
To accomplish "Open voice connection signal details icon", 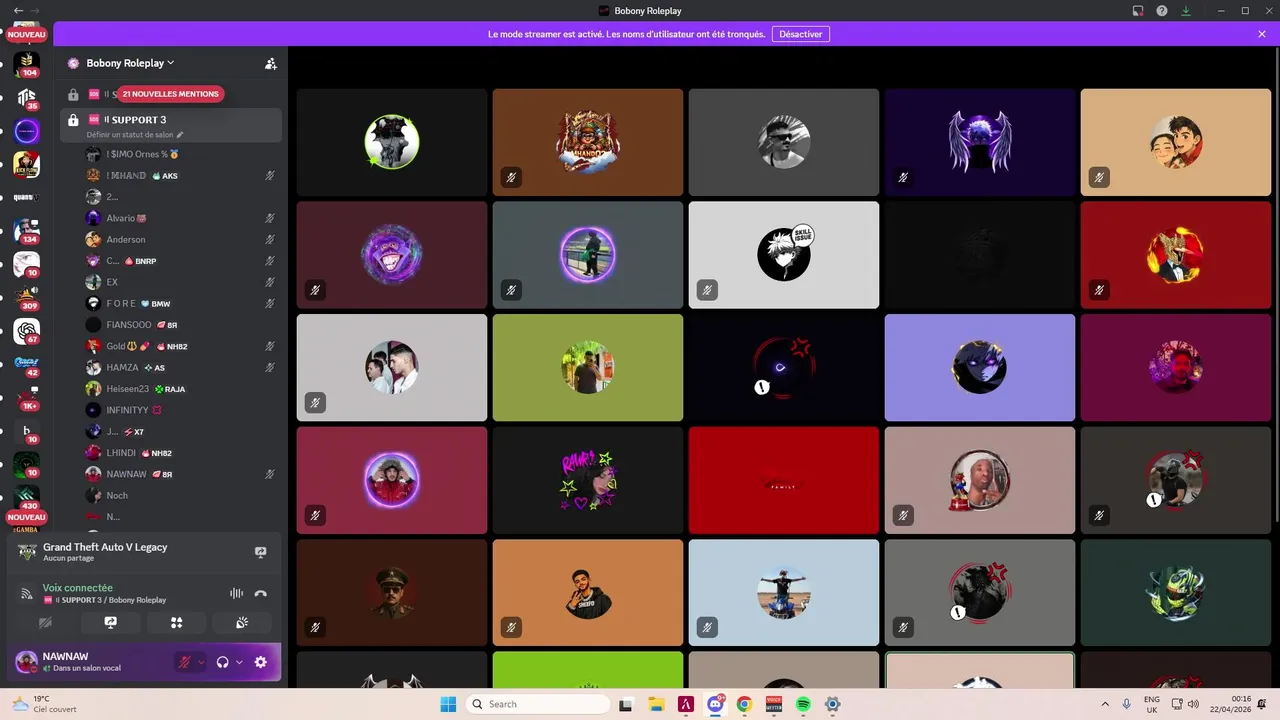I will click(x=27, y=593).
